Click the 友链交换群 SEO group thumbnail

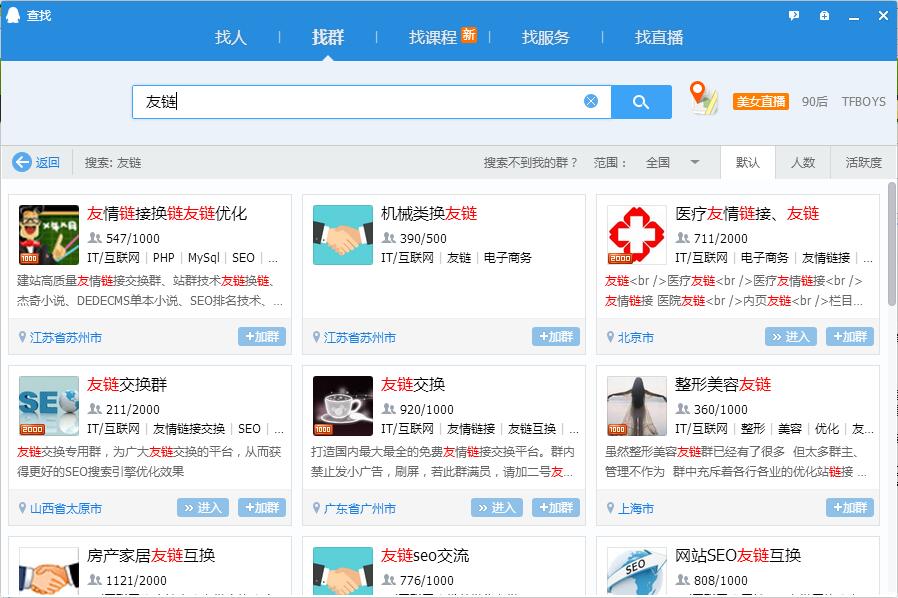pyautogui.click(x=47, y=405)
